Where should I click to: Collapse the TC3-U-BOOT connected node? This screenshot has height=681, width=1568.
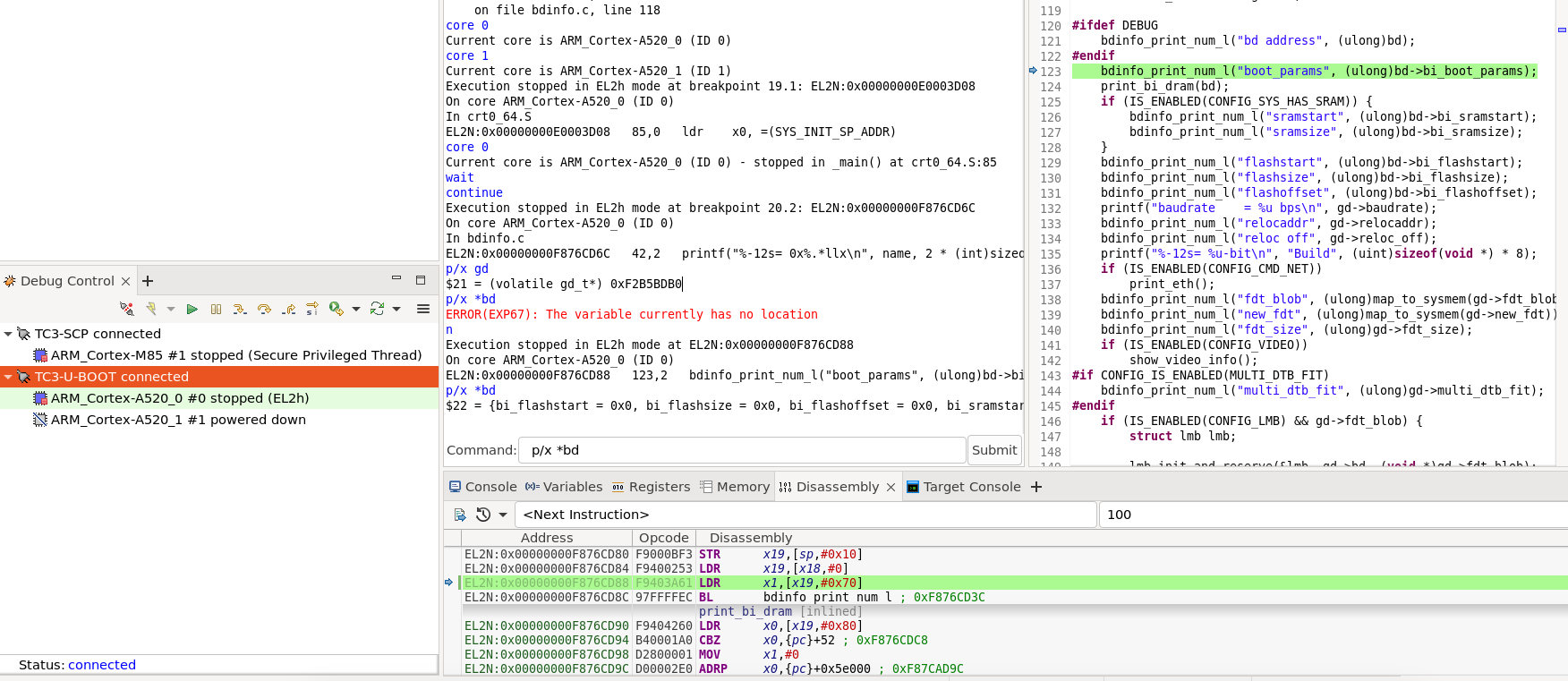tap(8, 377)
